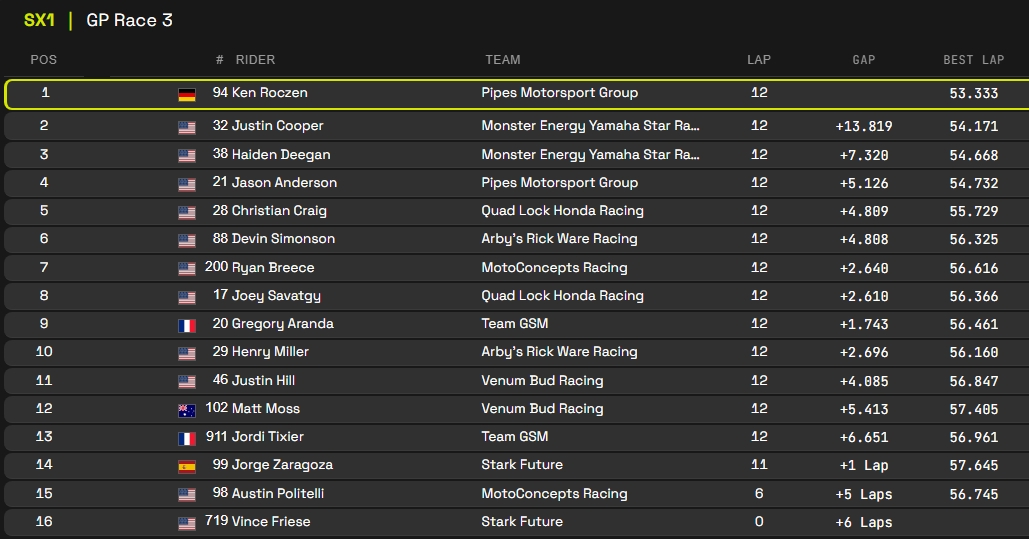Click the TEAM column header

[x=502, y=60]
